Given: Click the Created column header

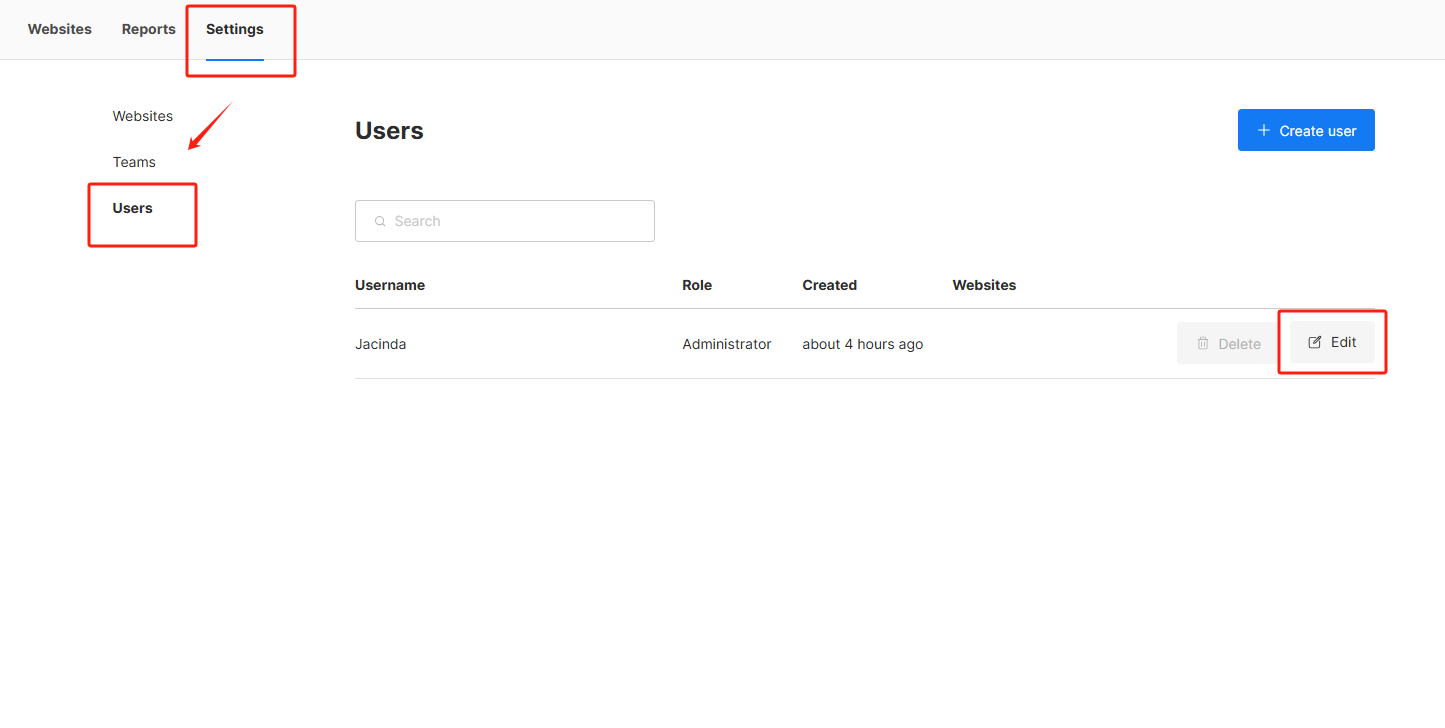Looking at the screenshot, I should point(829,285).
